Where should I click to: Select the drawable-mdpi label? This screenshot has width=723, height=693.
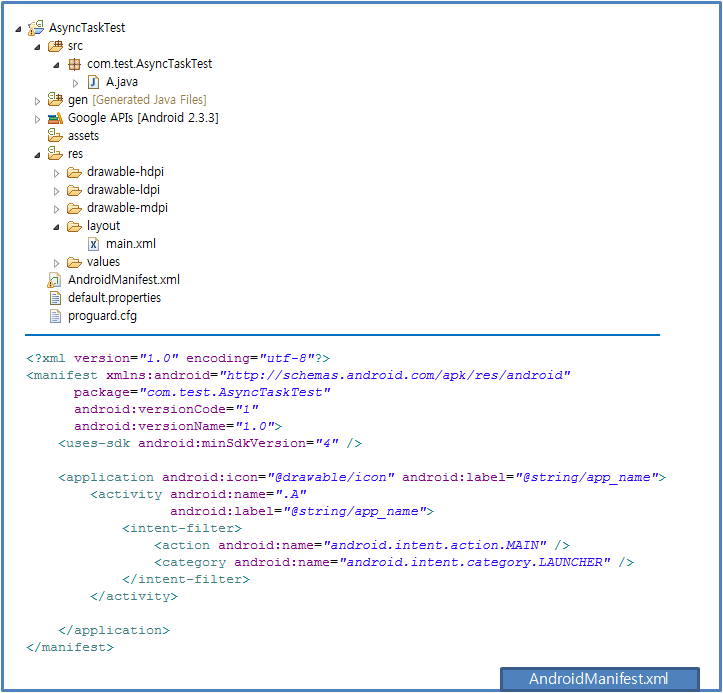pos(127,207)
